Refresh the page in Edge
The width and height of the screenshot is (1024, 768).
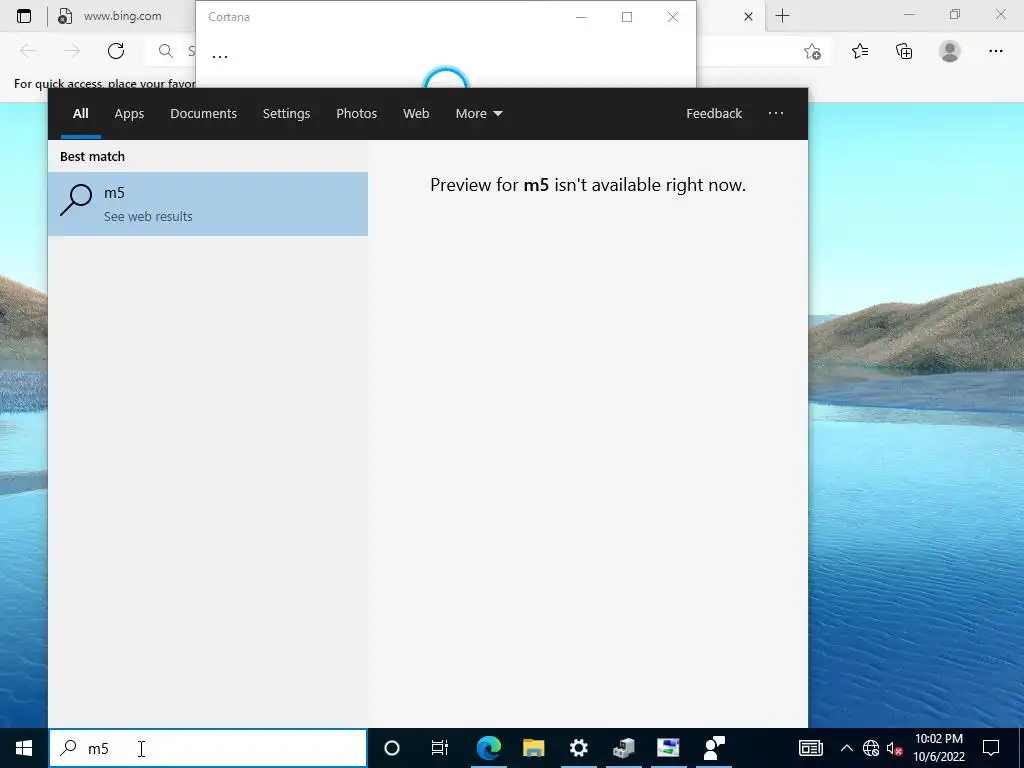point(116,51)
